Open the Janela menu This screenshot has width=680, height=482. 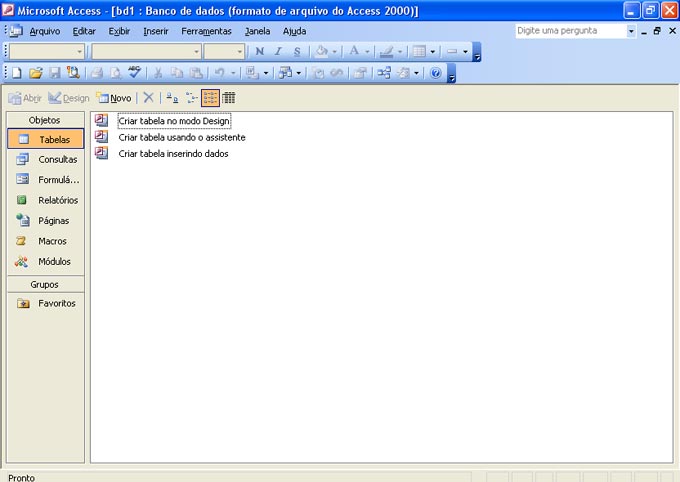257,31
